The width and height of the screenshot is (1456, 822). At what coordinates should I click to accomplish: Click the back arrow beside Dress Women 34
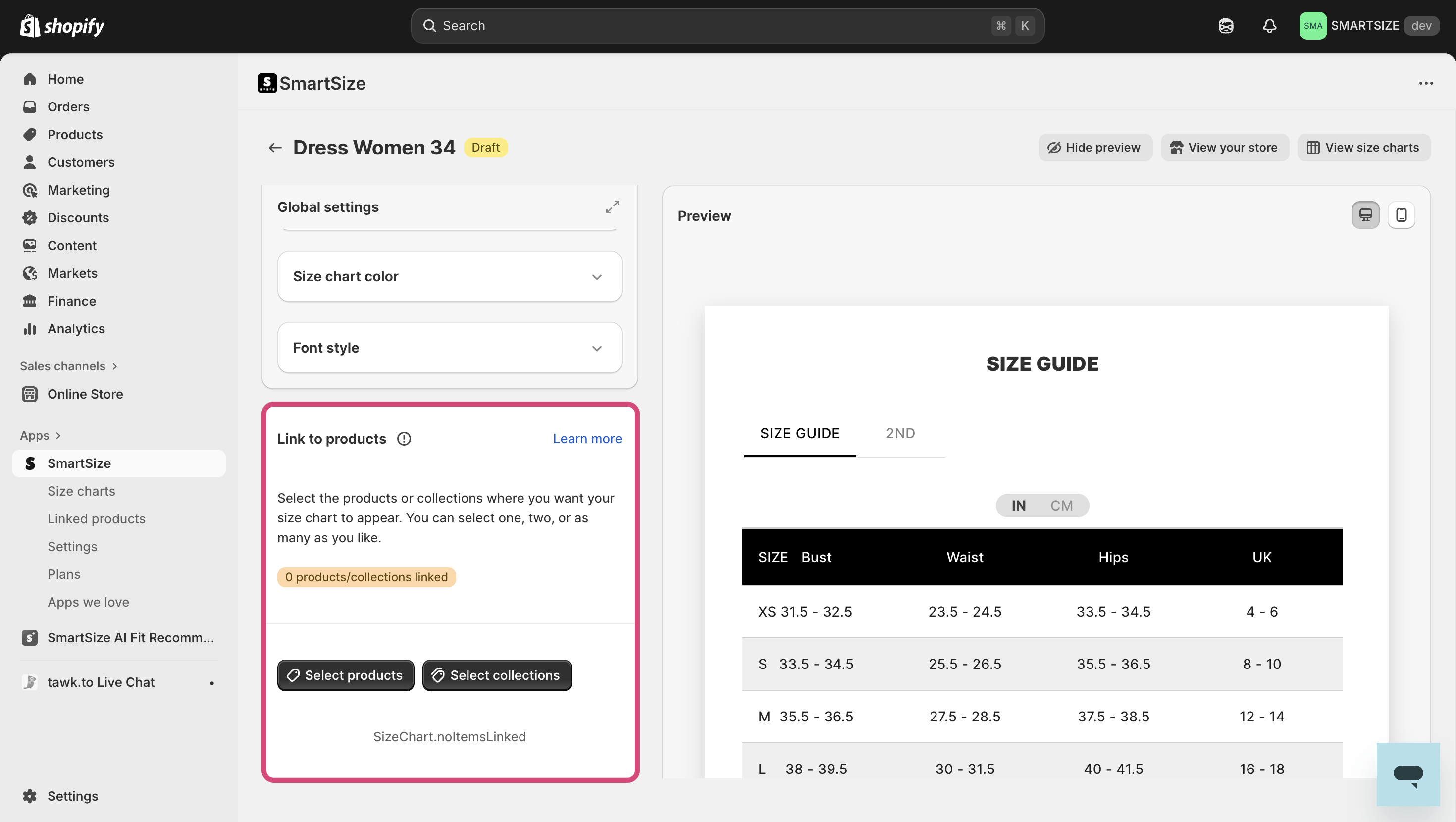(x=275, y=148)
